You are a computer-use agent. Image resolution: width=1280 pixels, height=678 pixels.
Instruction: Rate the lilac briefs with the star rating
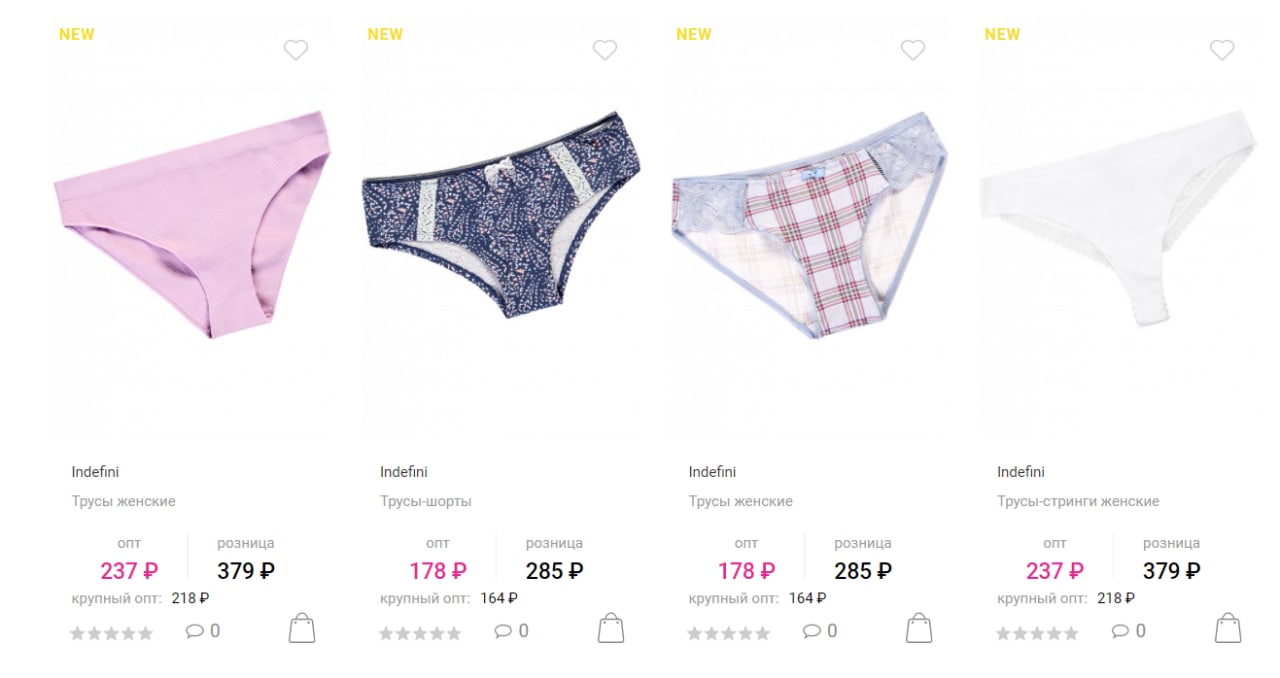coord(111,633)
